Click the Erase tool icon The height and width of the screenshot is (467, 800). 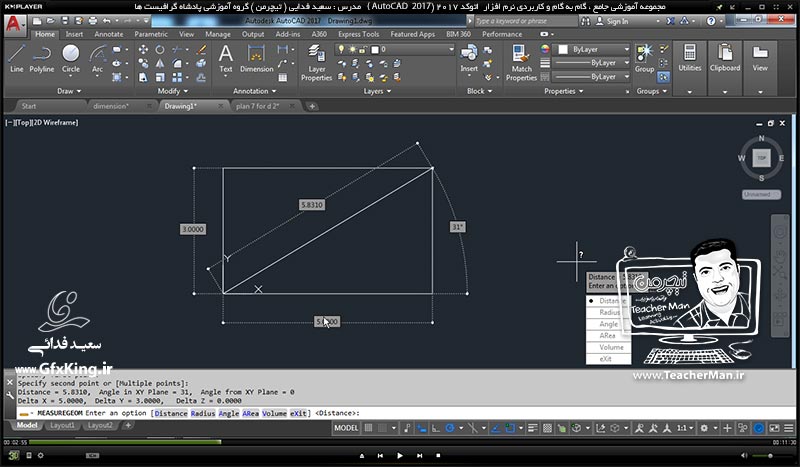point(202,50)
